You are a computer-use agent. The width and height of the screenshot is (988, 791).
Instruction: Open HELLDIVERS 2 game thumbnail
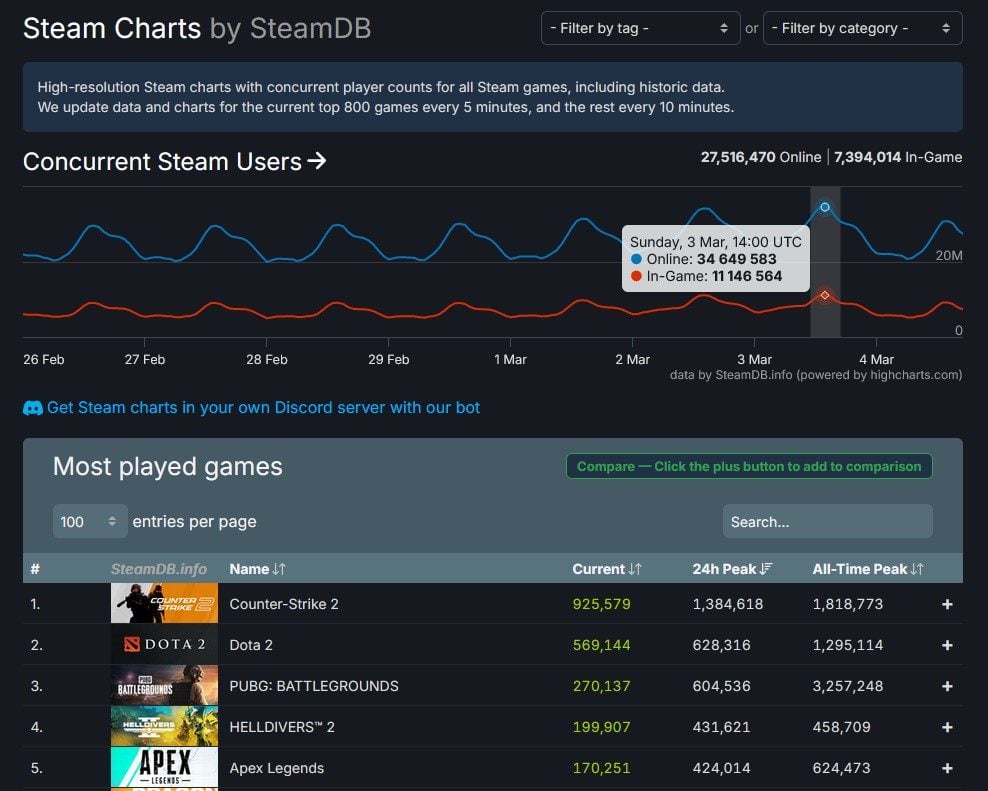(164, 726)
